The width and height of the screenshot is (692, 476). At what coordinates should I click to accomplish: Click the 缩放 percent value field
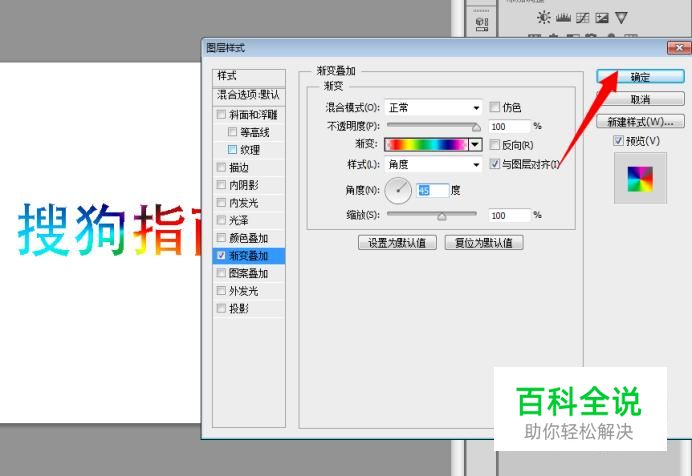point(509,215)
